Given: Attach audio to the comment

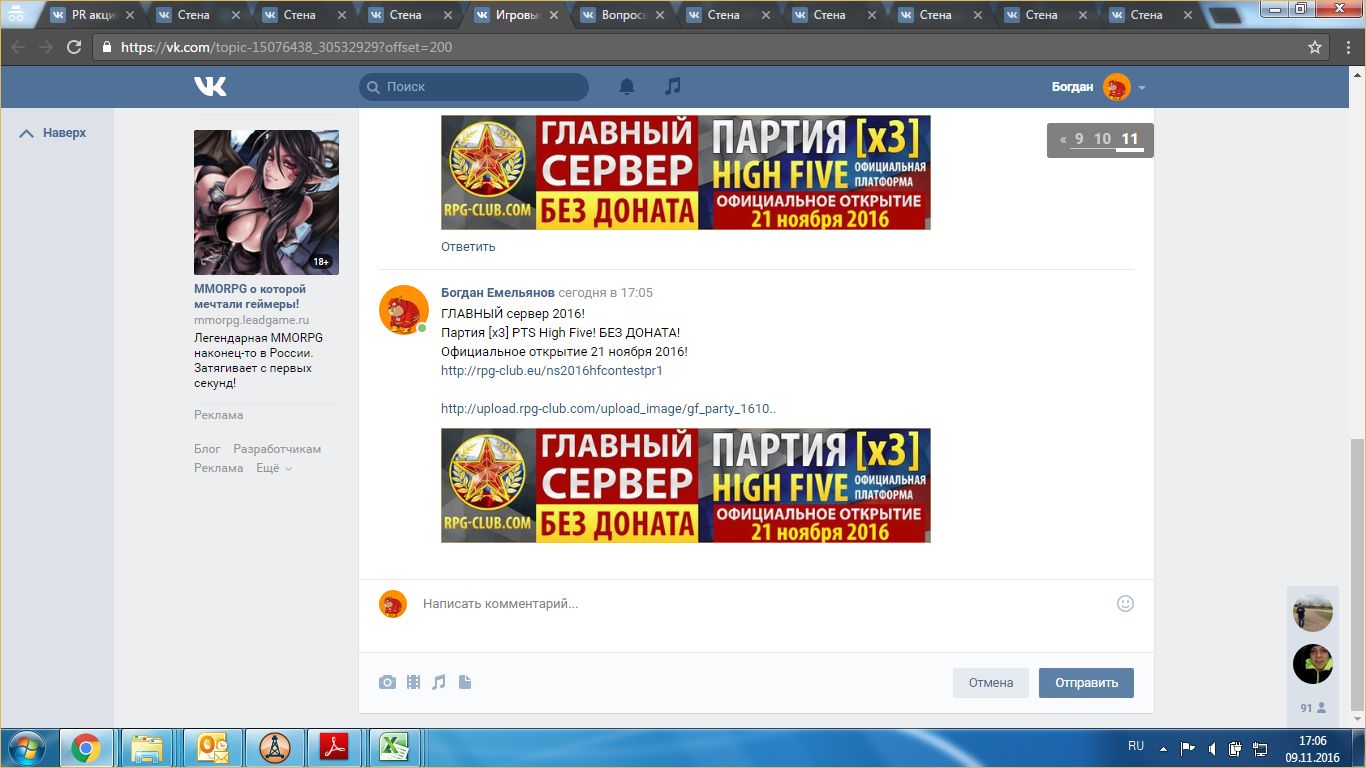Looking at the screenshot, I should [439, 682].
